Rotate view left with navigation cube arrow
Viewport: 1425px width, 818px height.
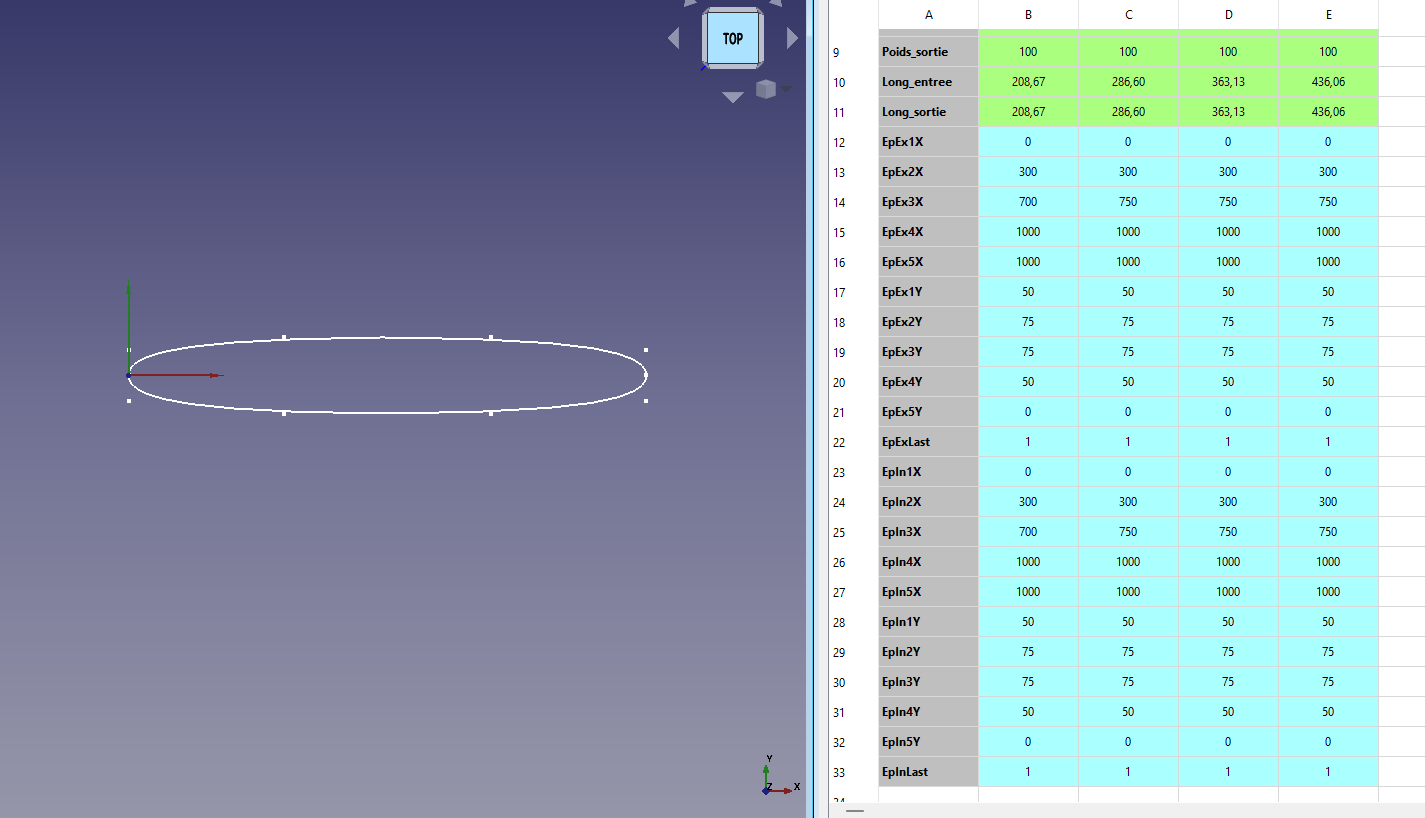[x=673, y=38]
